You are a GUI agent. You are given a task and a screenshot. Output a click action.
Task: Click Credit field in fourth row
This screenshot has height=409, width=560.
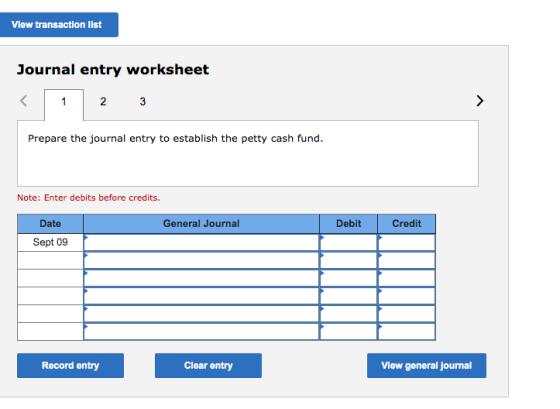click(x=406, y=296)
